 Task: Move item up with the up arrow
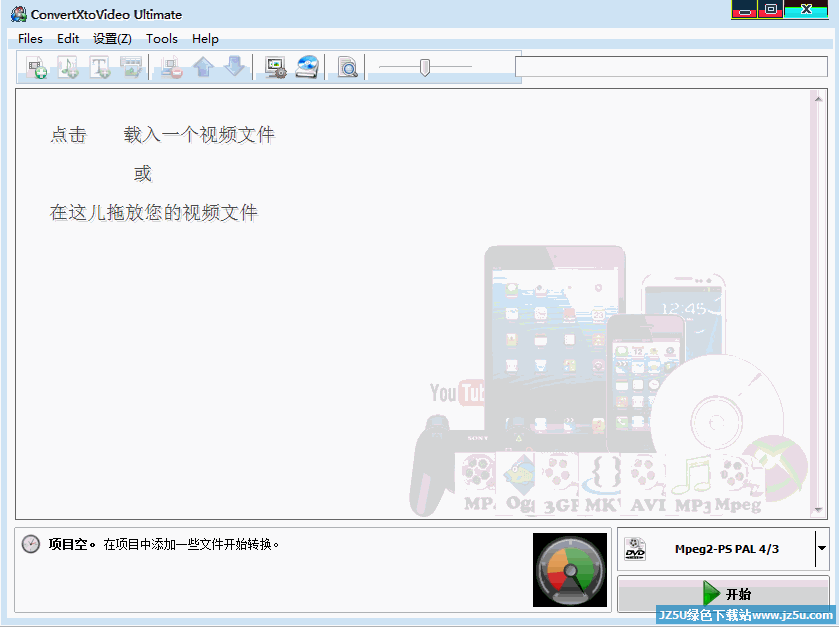203,67
